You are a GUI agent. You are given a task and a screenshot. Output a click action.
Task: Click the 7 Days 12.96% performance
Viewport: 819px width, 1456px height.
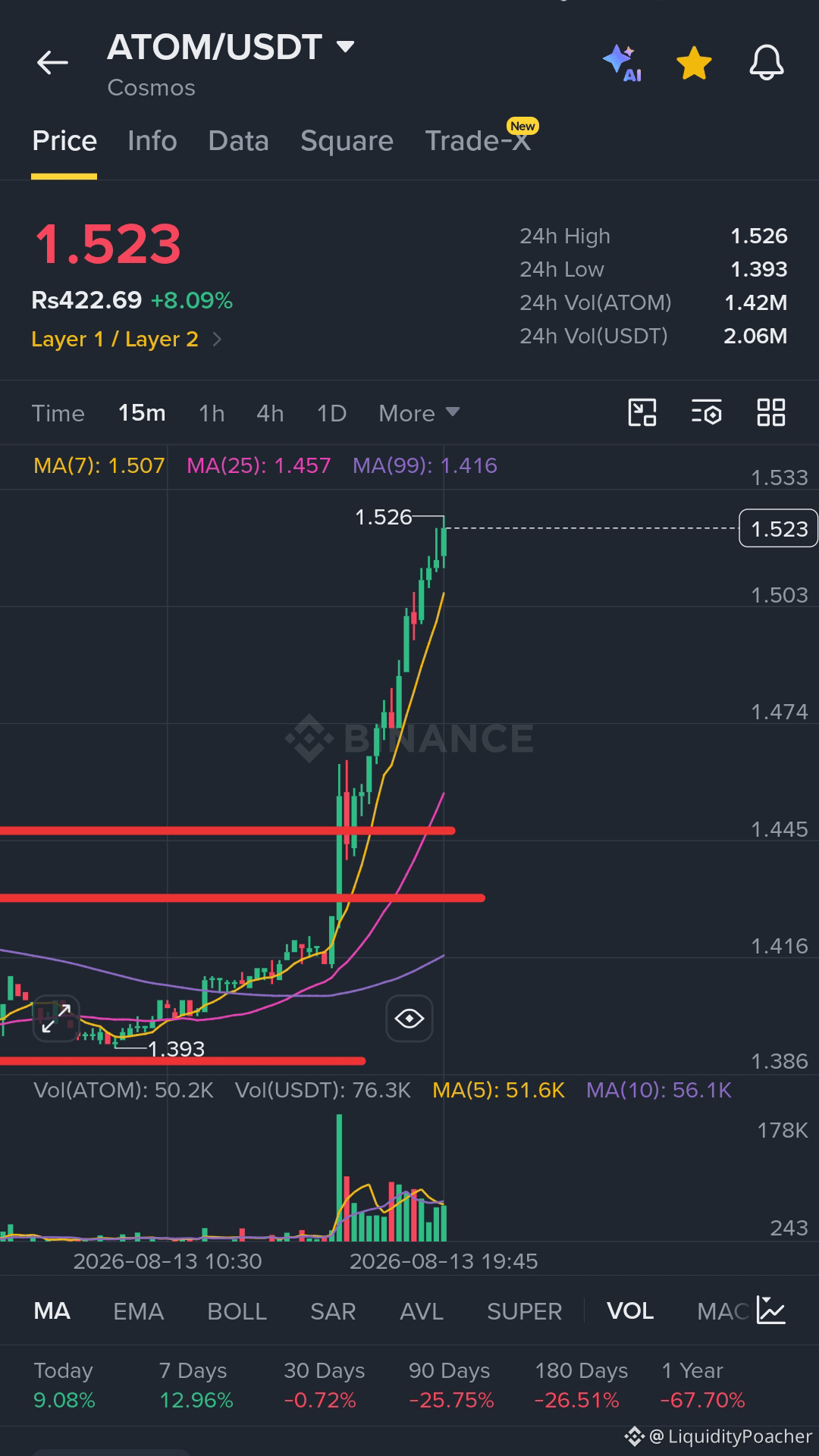point(196,1385)
